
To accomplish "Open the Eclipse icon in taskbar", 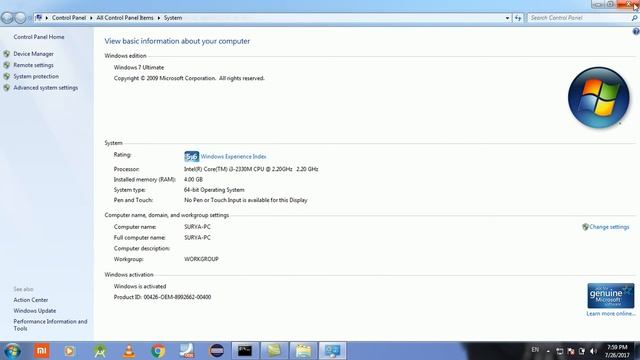I will click(216, 351).
